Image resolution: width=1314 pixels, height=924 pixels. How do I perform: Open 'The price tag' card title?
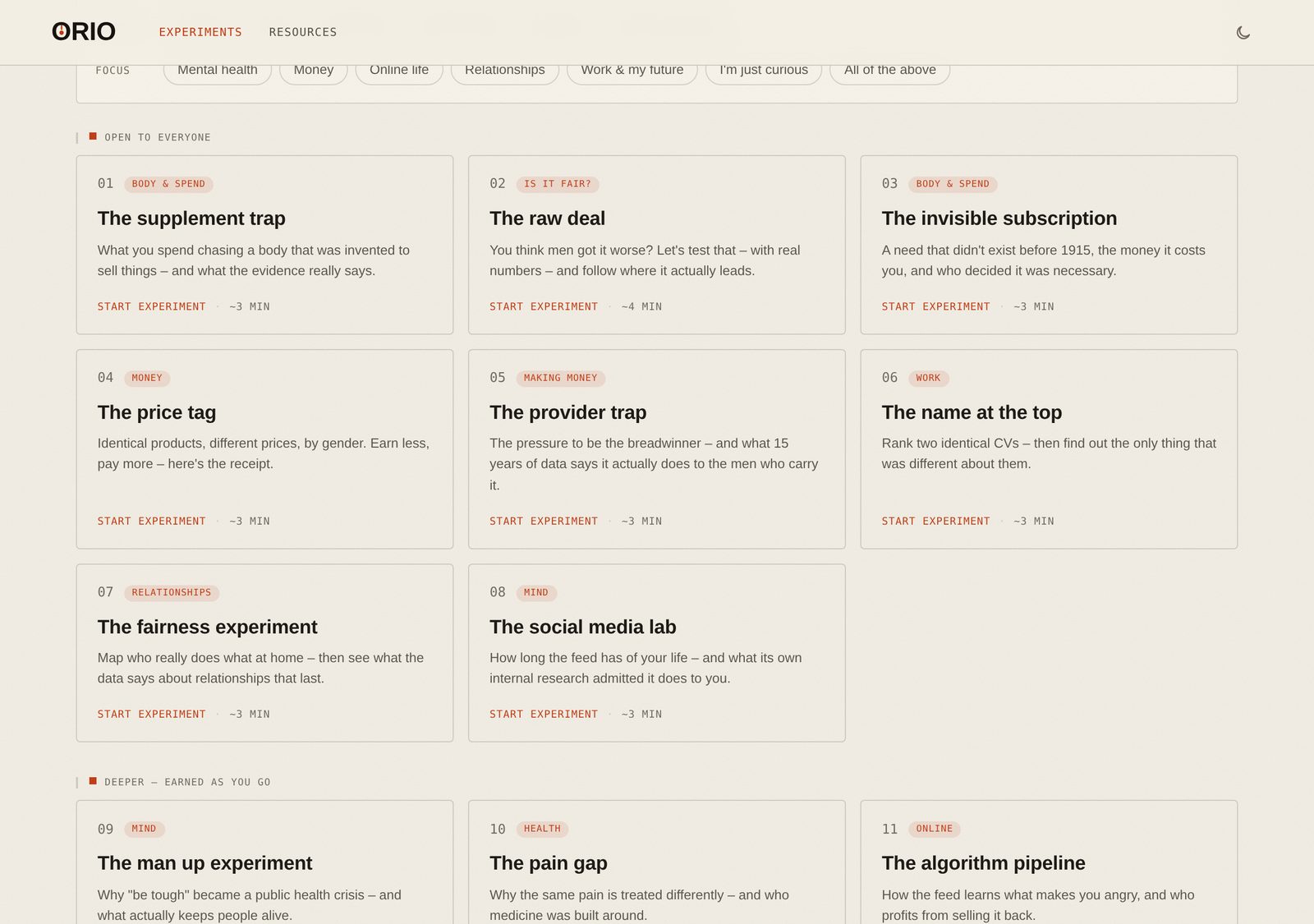coord(157,412)
